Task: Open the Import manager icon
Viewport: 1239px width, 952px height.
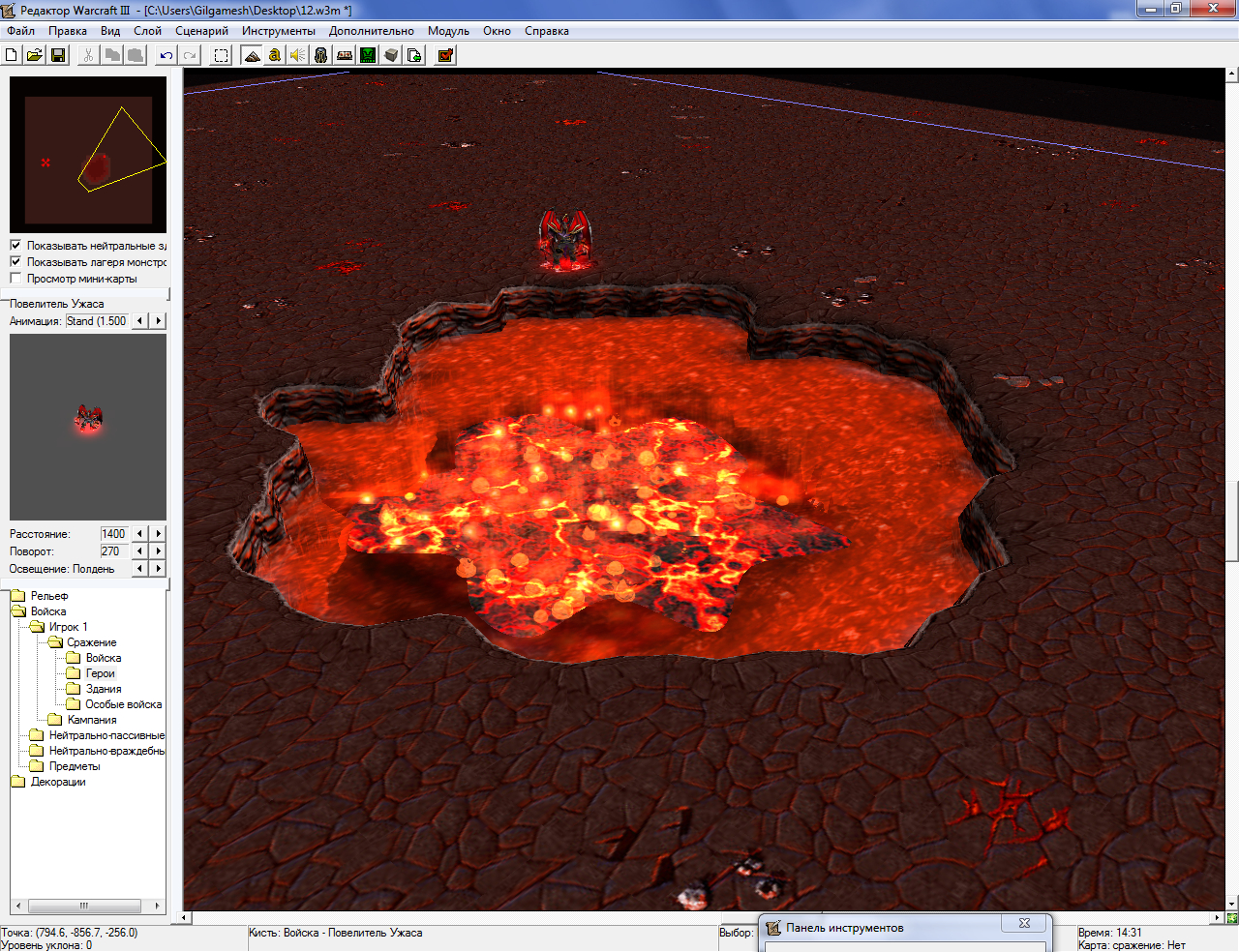Action: point(414,55)
